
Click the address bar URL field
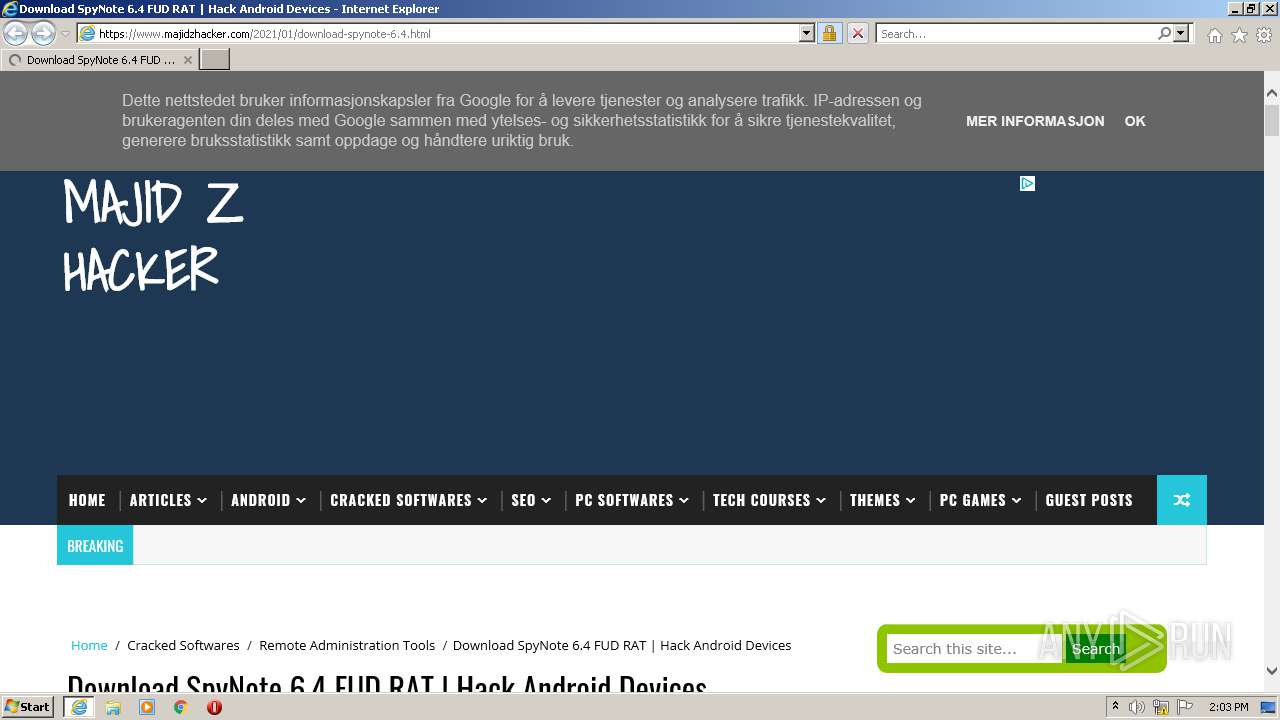pyautogui.click(x=438, y=33)
